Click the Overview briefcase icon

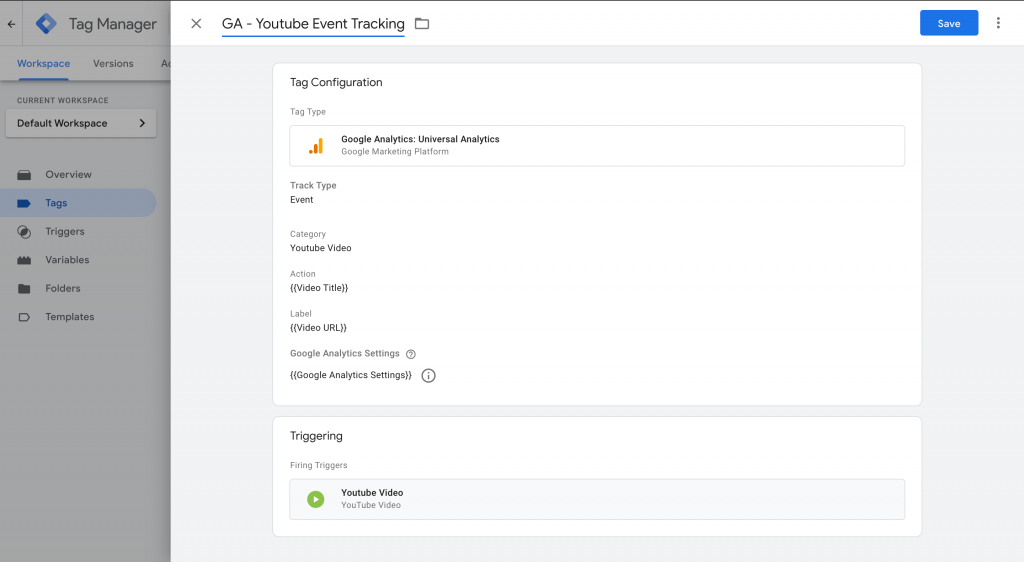[x=24, y=175]
